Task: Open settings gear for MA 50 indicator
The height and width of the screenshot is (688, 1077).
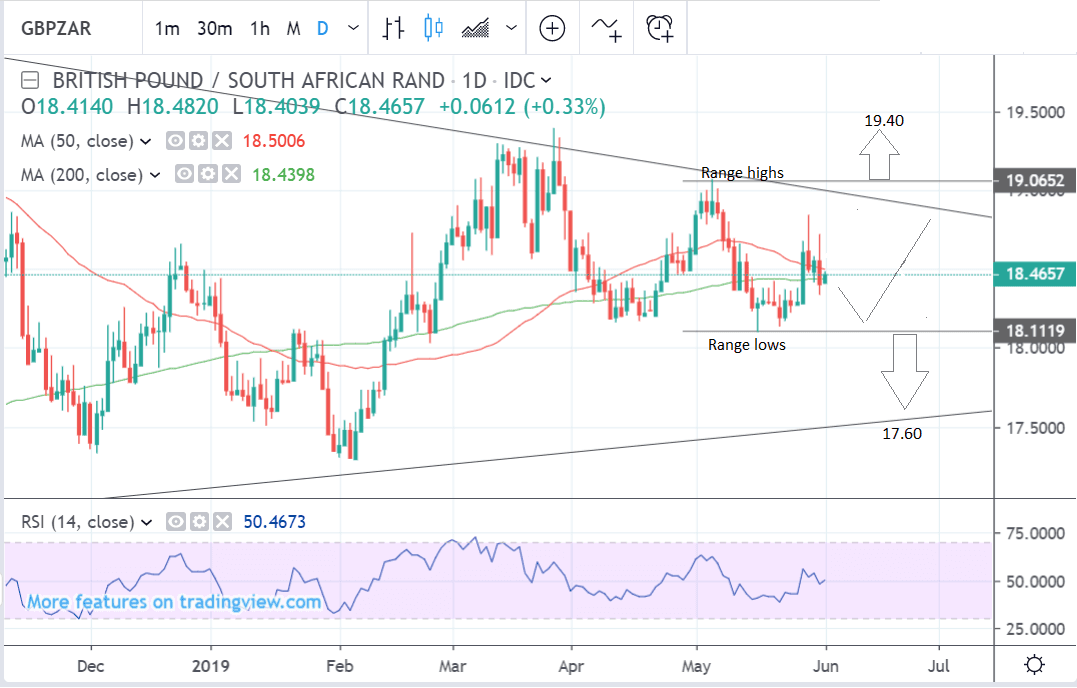Action: pyautogui.click(x=197, y=141)
